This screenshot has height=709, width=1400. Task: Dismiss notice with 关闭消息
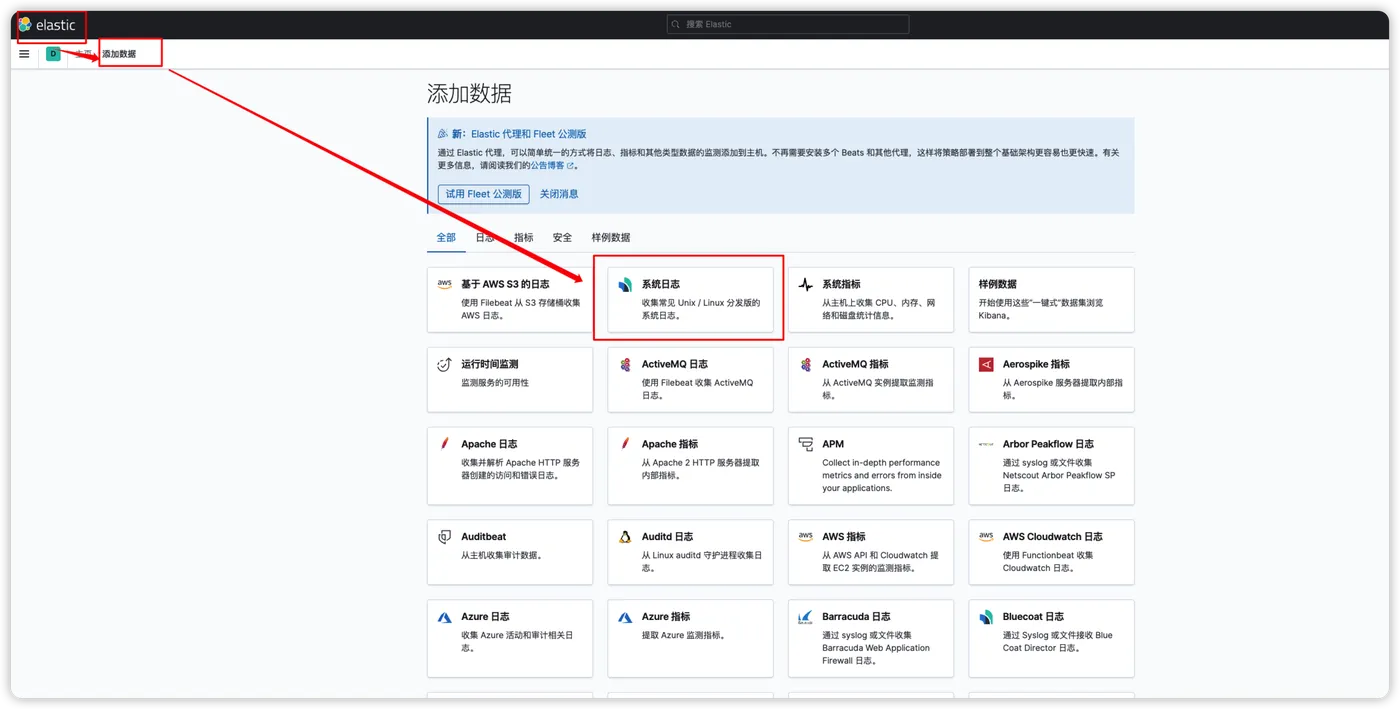(x=559, y=194)
